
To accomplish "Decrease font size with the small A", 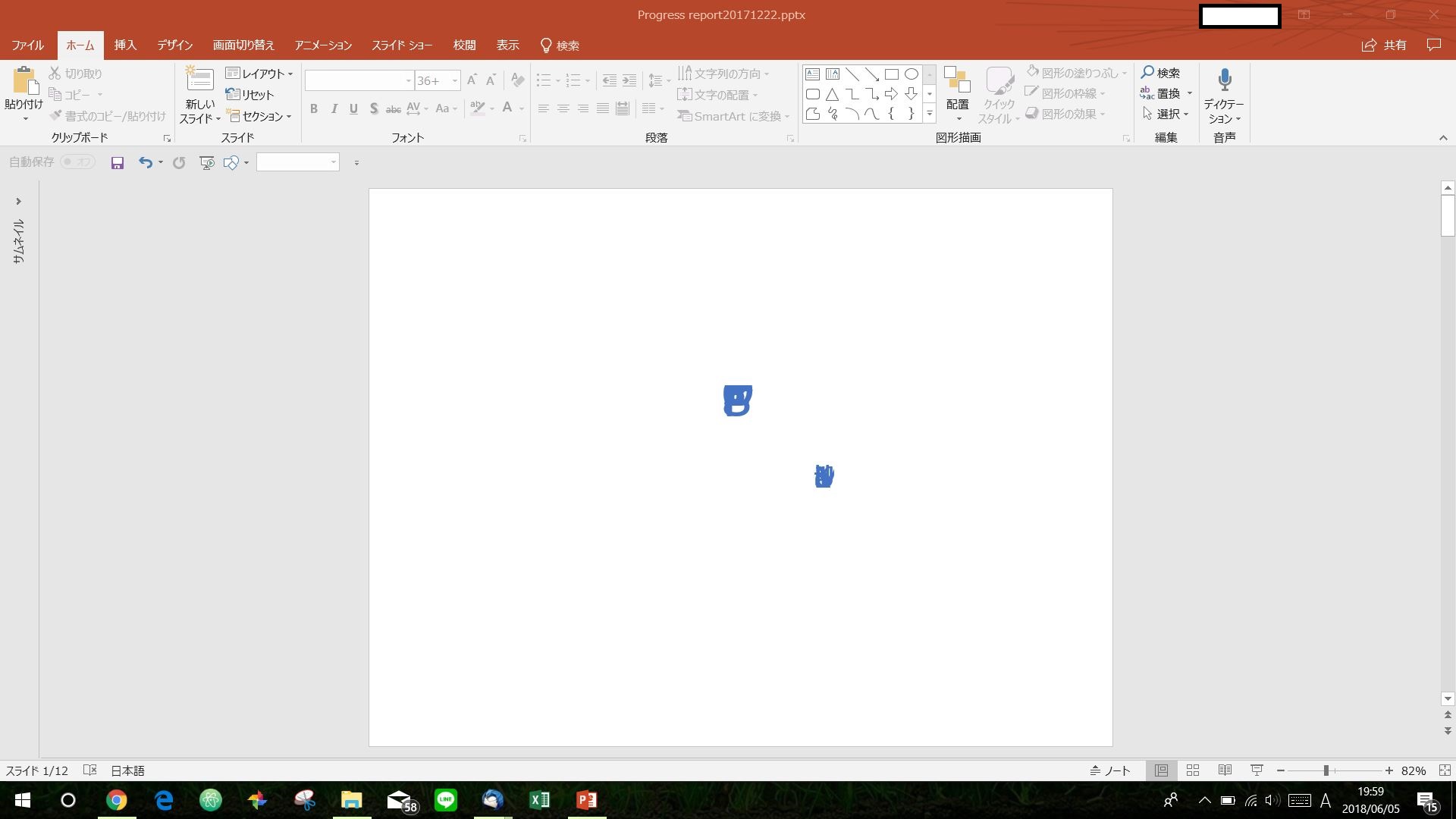I will tap(491, 80).
